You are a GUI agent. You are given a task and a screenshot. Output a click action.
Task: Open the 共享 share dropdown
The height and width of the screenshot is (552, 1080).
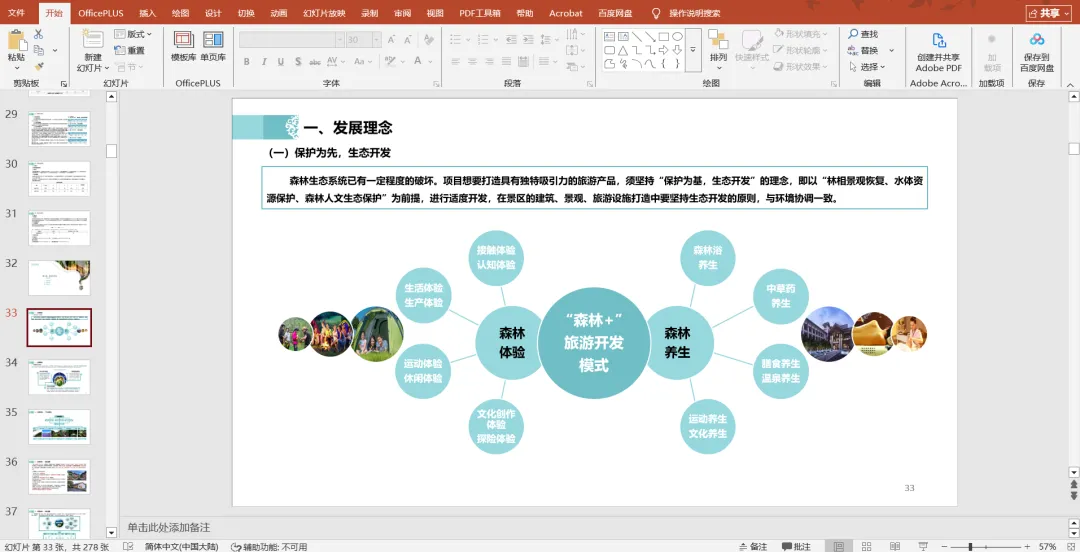point(1049,13)
